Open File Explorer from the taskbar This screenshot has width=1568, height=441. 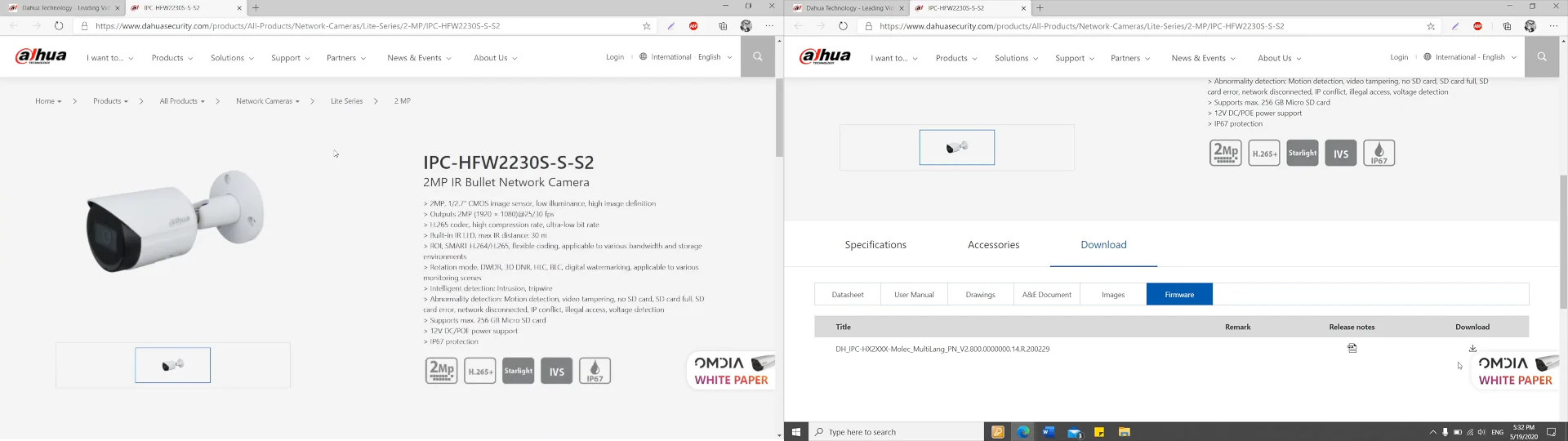(1125, 432)
